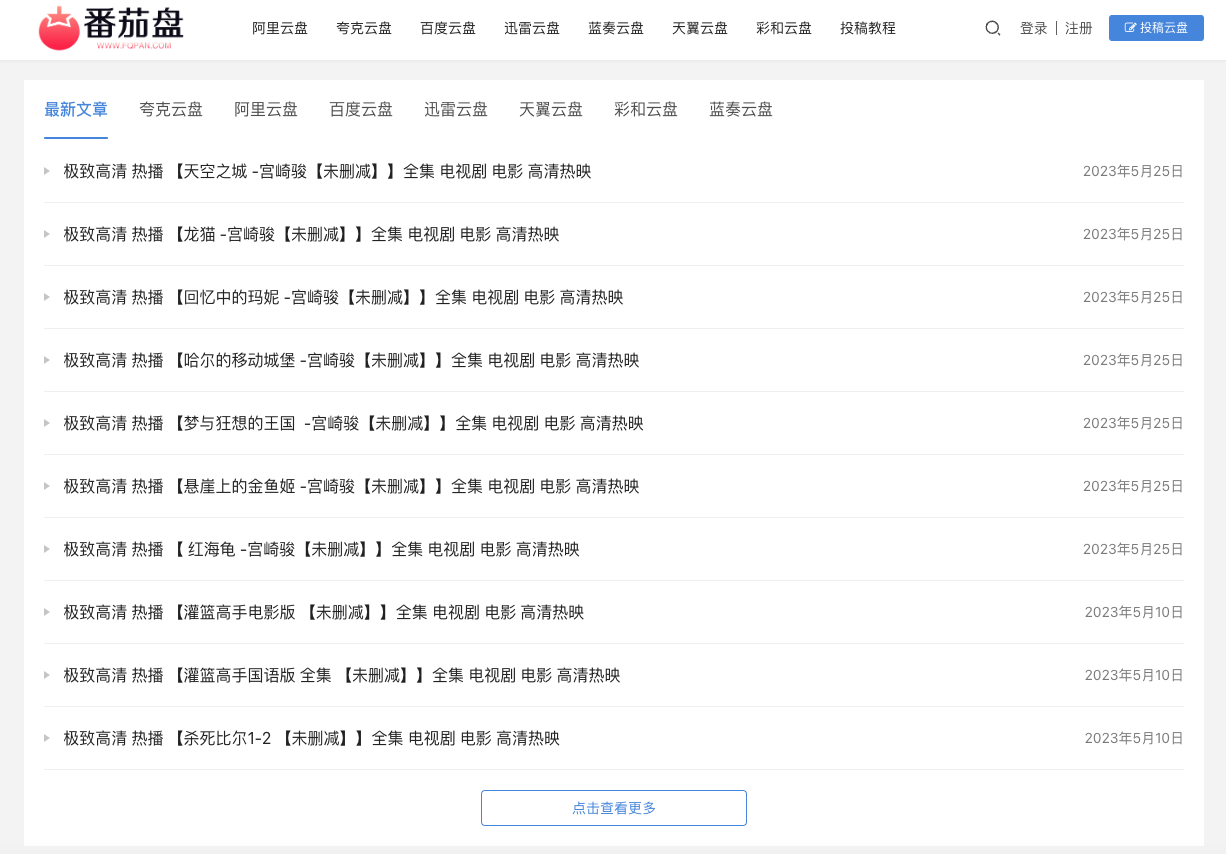Open 阿里云盘 in top navigation

280,28
